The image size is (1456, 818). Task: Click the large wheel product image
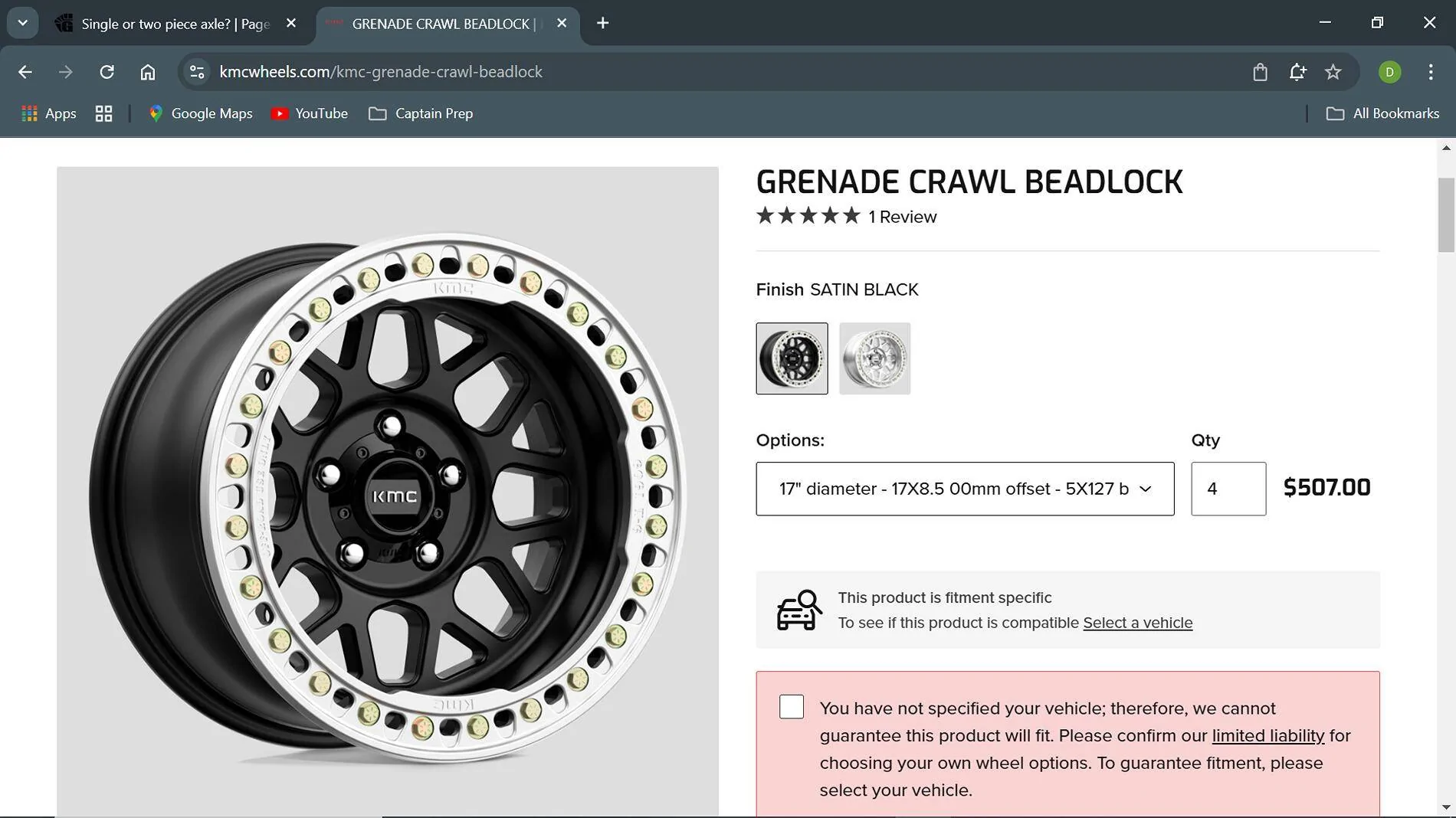tap(388, 492)
